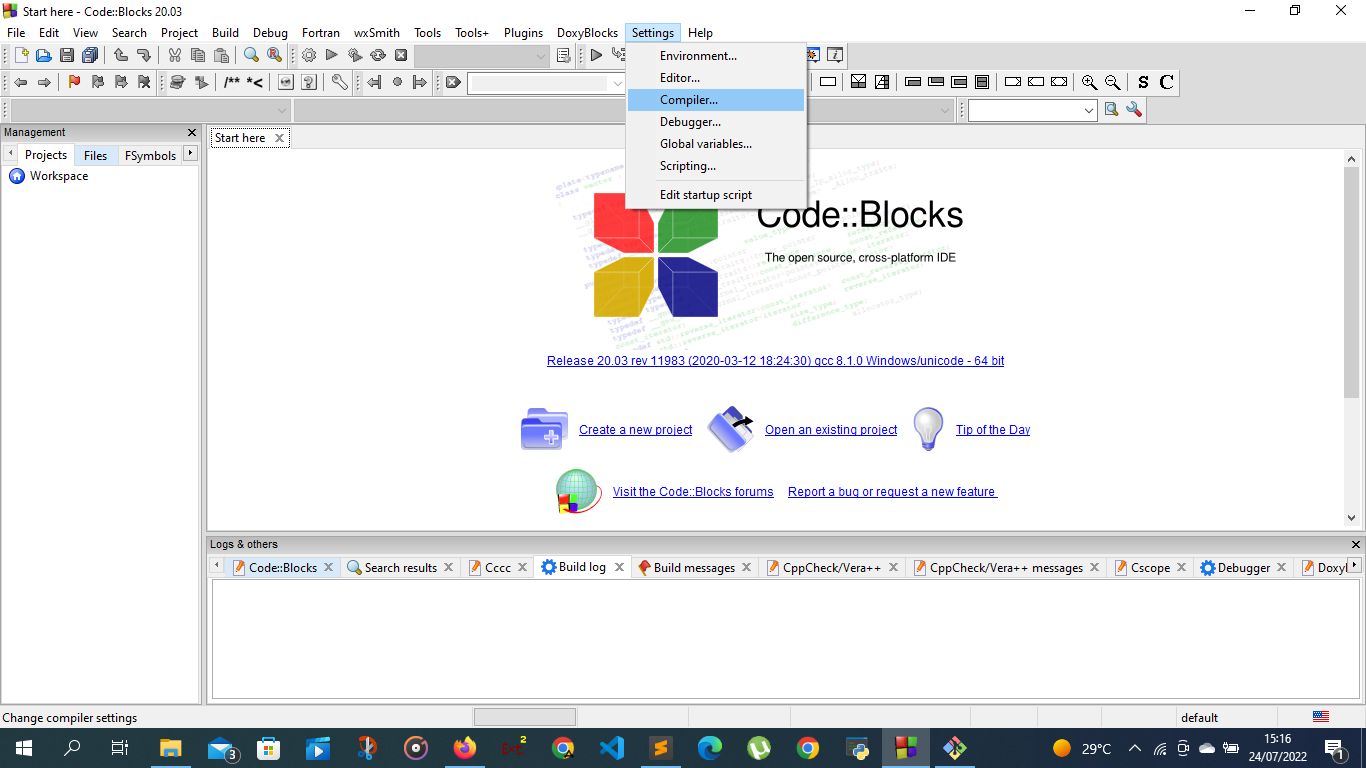
Task: Open the code completion scope dropdown
Action: [150, 110]
